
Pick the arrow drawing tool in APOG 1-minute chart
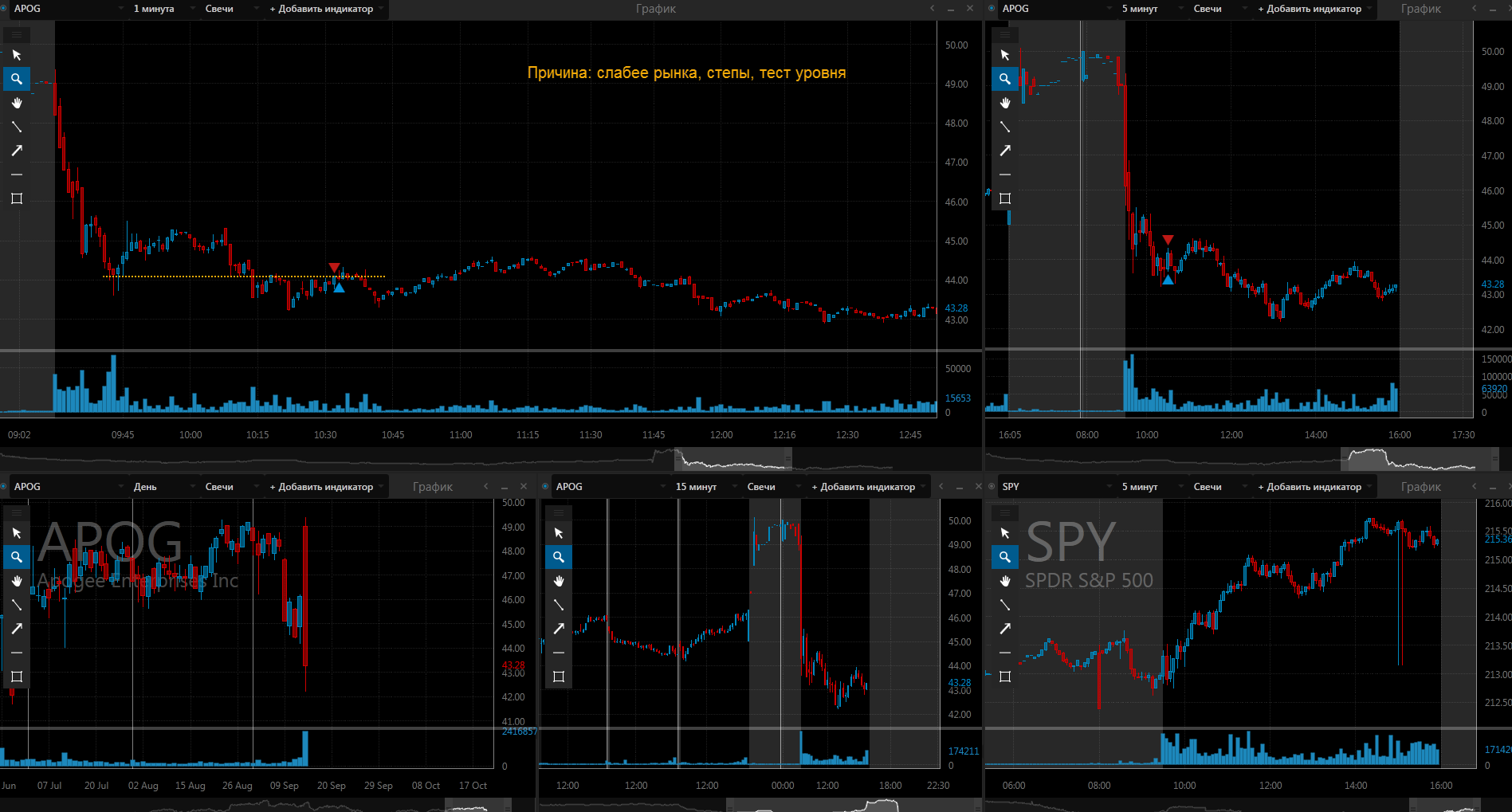coord(16,151)
